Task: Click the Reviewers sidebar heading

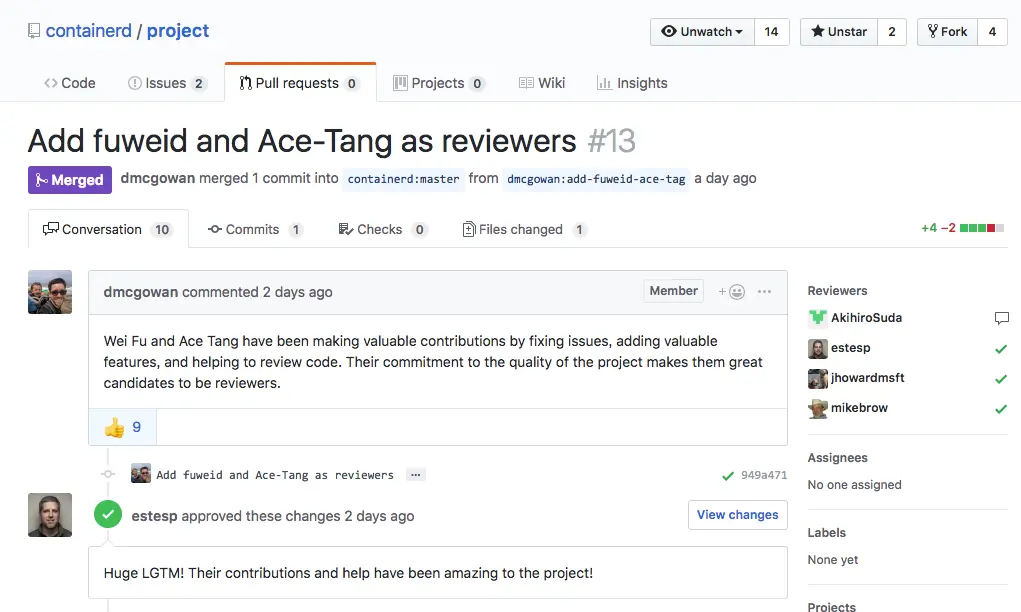Action: [x=837, y=291]
